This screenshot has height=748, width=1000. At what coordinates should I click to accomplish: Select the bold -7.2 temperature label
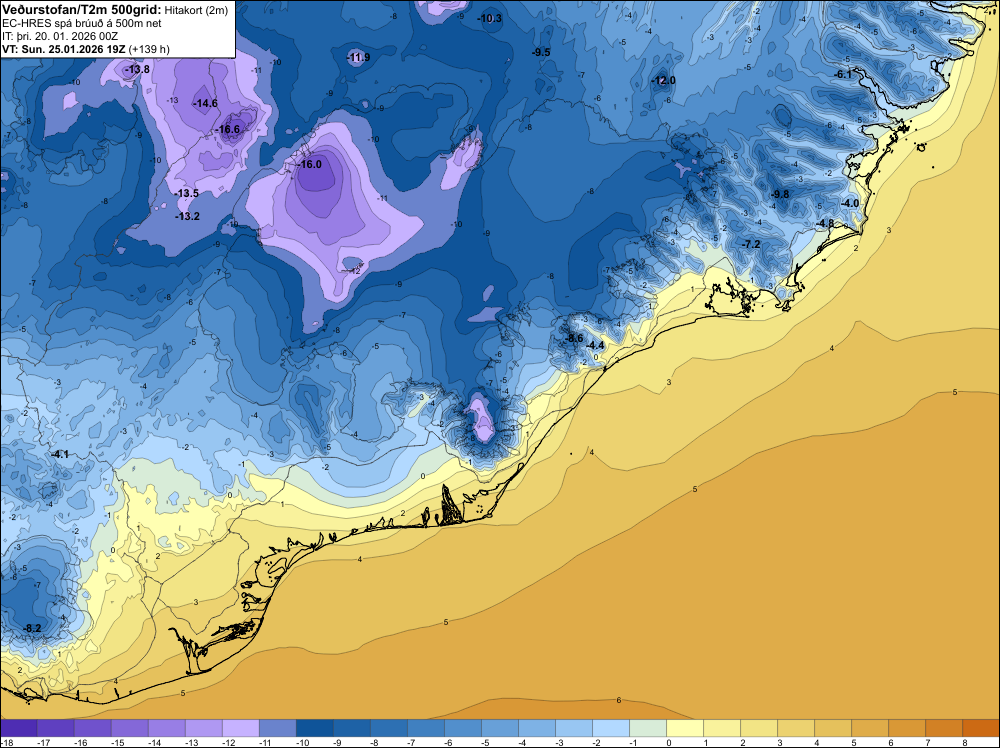coord(752,244)
